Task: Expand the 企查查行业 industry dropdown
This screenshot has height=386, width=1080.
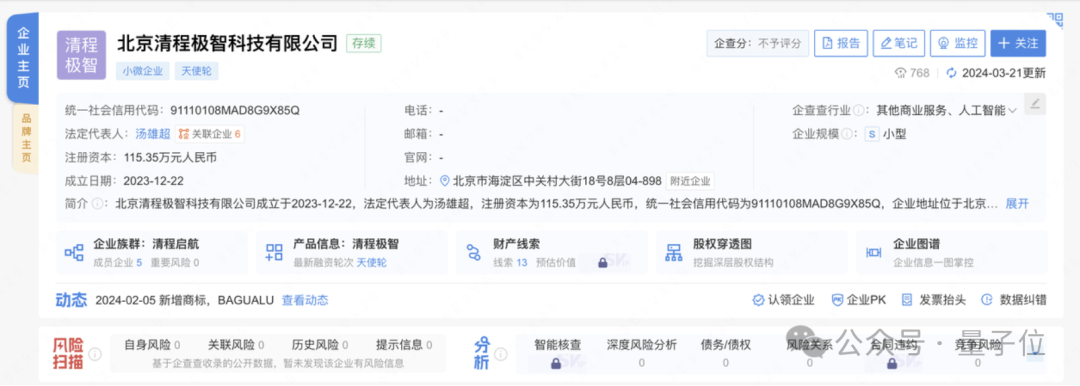Action: click(x=1012, y=110)
